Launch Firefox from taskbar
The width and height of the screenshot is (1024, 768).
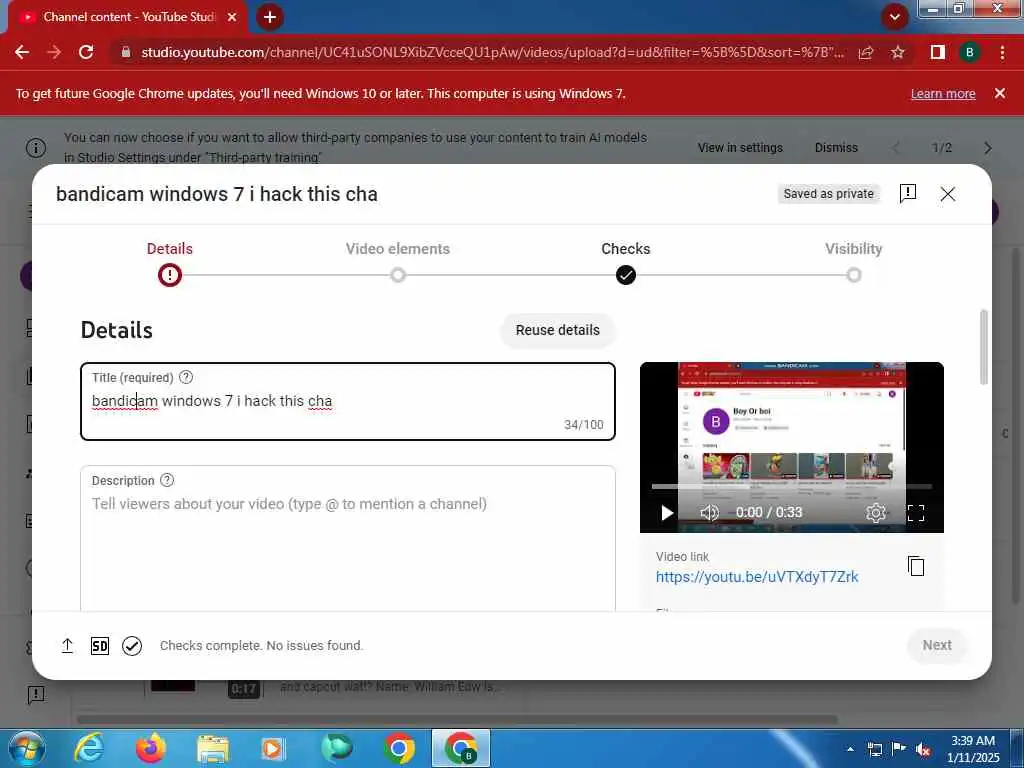[x=151, y=748]
